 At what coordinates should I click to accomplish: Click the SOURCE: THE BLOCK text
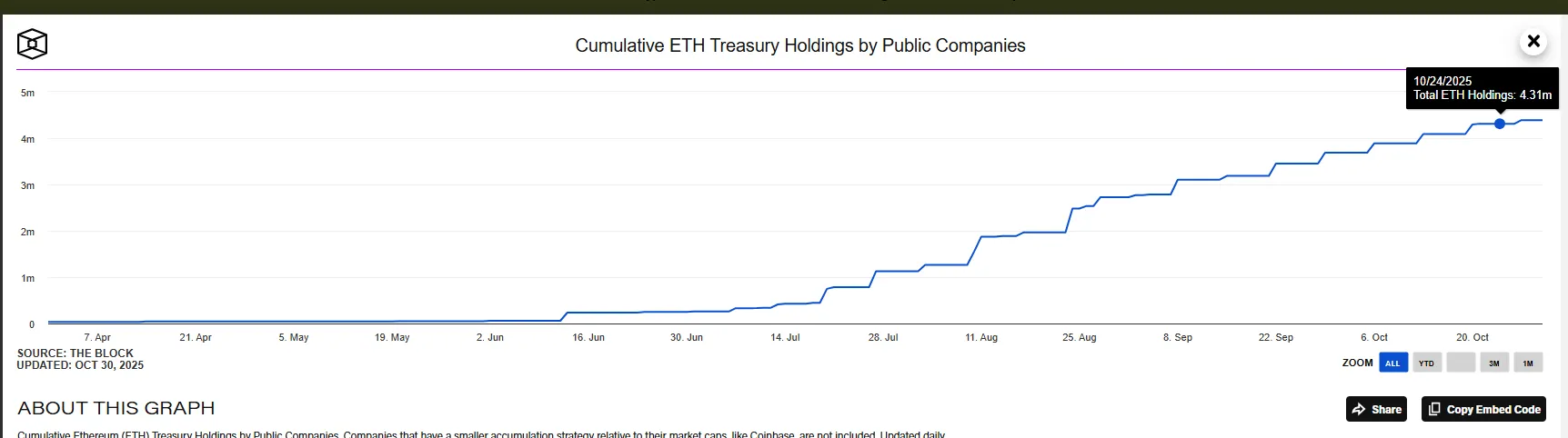[x=75, y=353]
